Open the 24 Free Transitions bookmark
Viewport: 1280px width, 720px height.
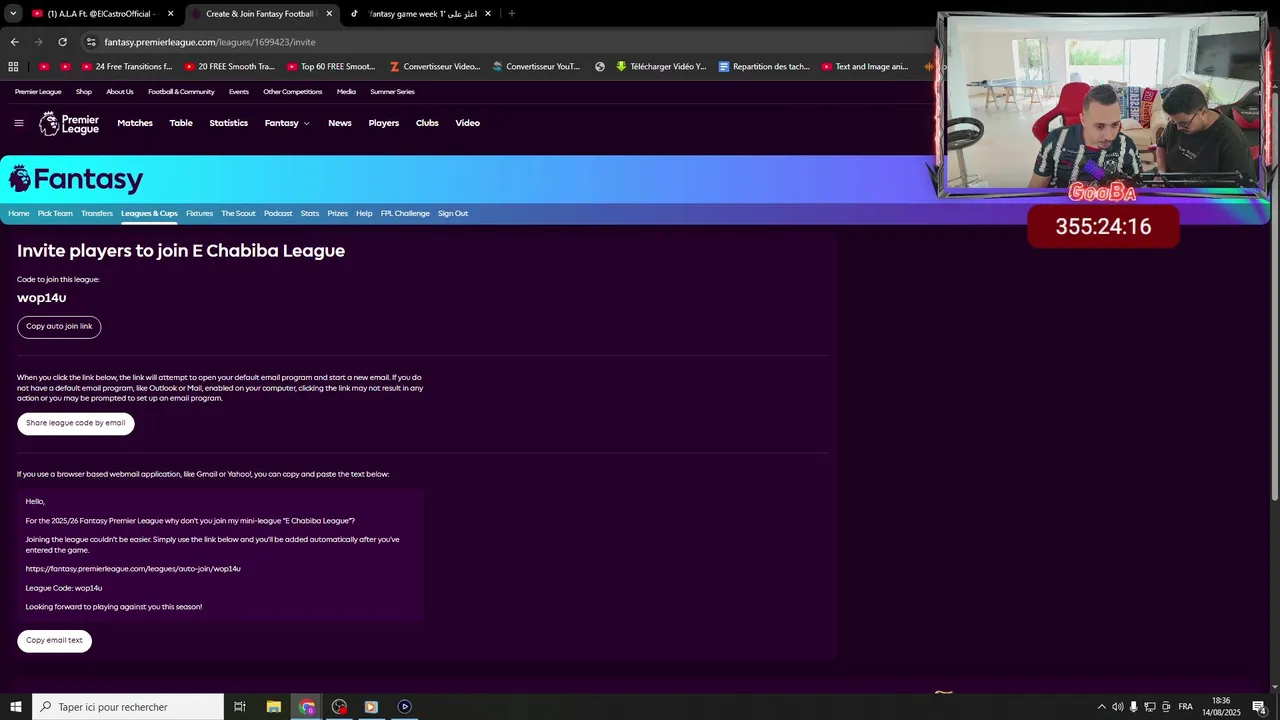click(126, 67)
